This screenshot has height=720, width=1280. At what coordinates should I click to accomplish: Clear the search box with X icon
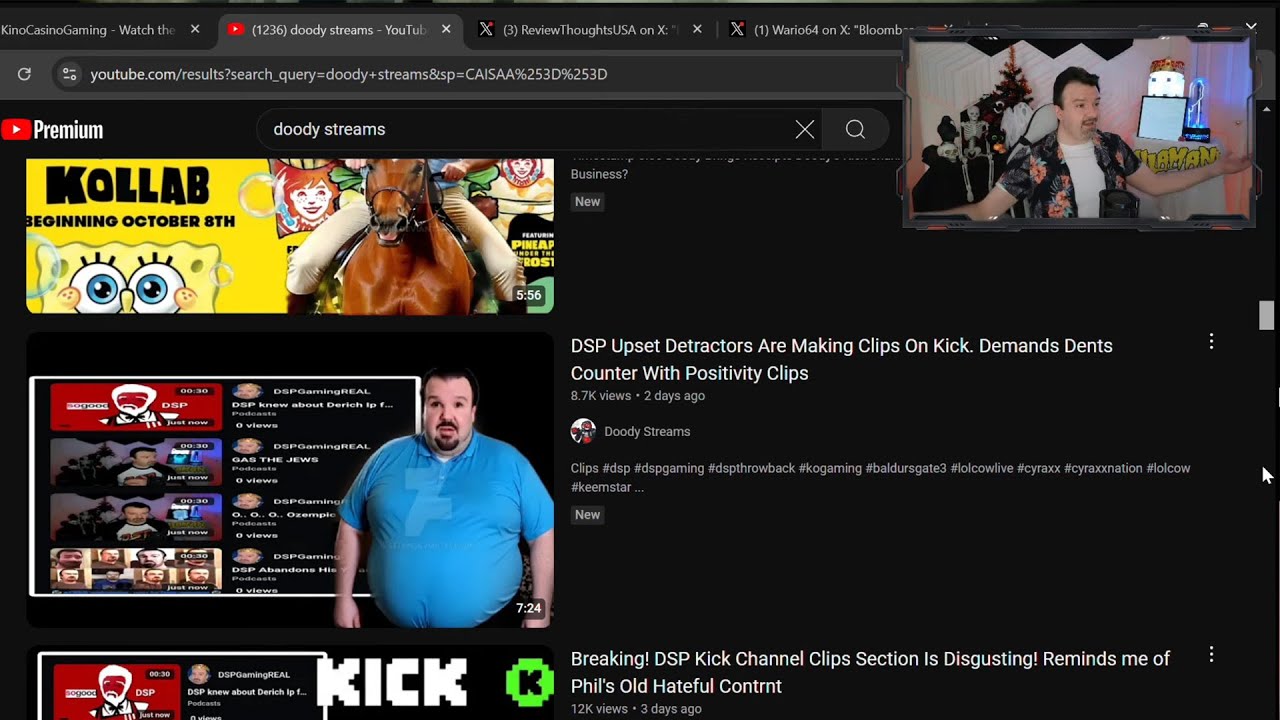click(x=805, y=129)
